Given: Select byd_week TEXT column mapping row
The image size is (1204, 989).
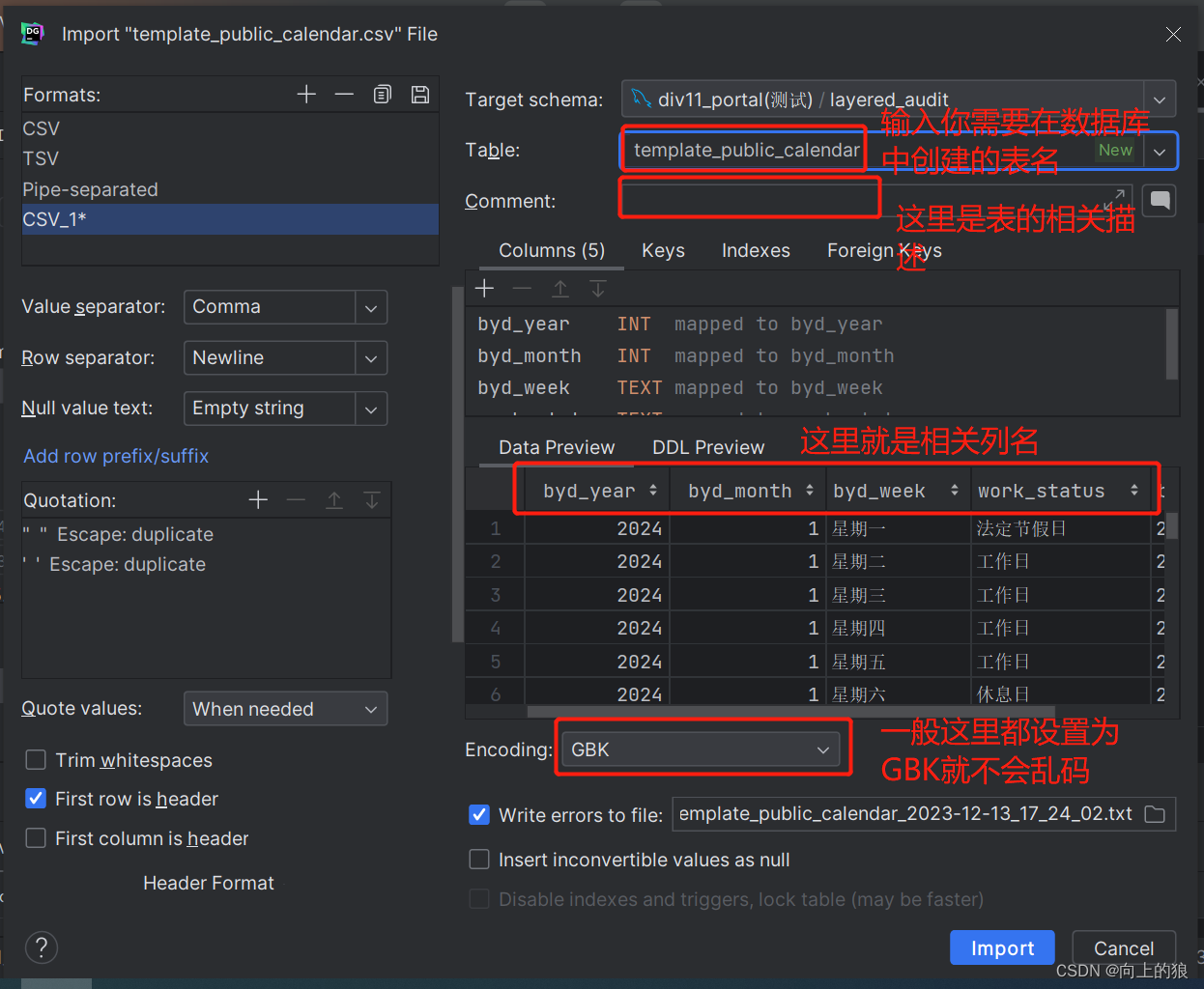Looking at the screenshot, I should click(x=817, y=388).
